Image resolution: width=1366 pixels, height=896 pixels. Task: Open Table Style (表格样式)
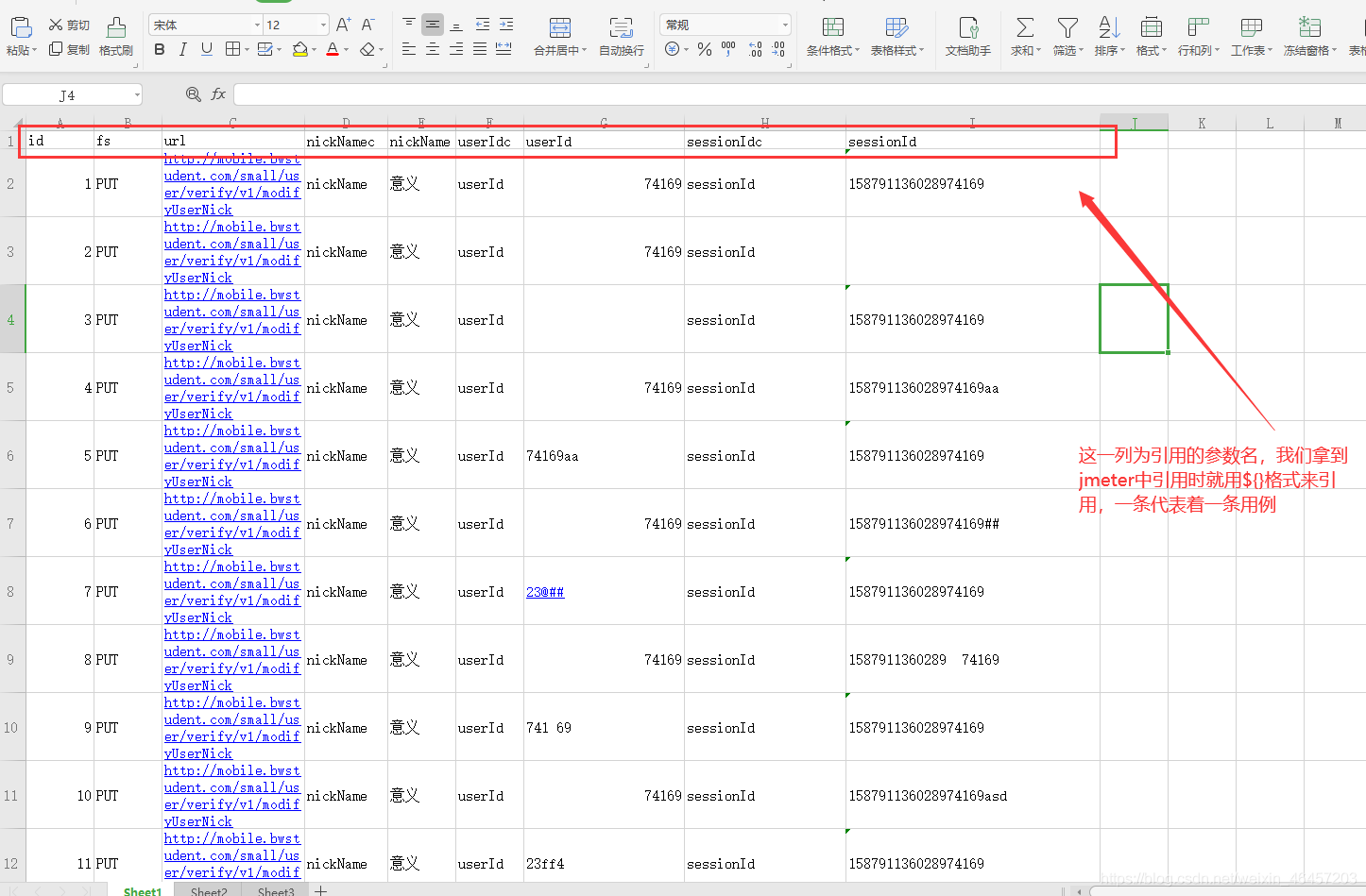click(x=897, y=37)
